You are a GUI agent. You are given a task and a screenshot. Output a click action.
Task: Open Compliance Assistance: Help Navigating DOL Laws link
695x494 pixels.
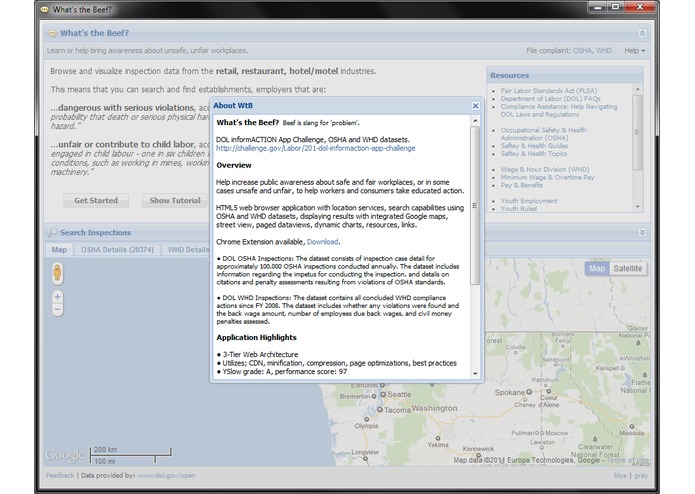pos(559,110)
